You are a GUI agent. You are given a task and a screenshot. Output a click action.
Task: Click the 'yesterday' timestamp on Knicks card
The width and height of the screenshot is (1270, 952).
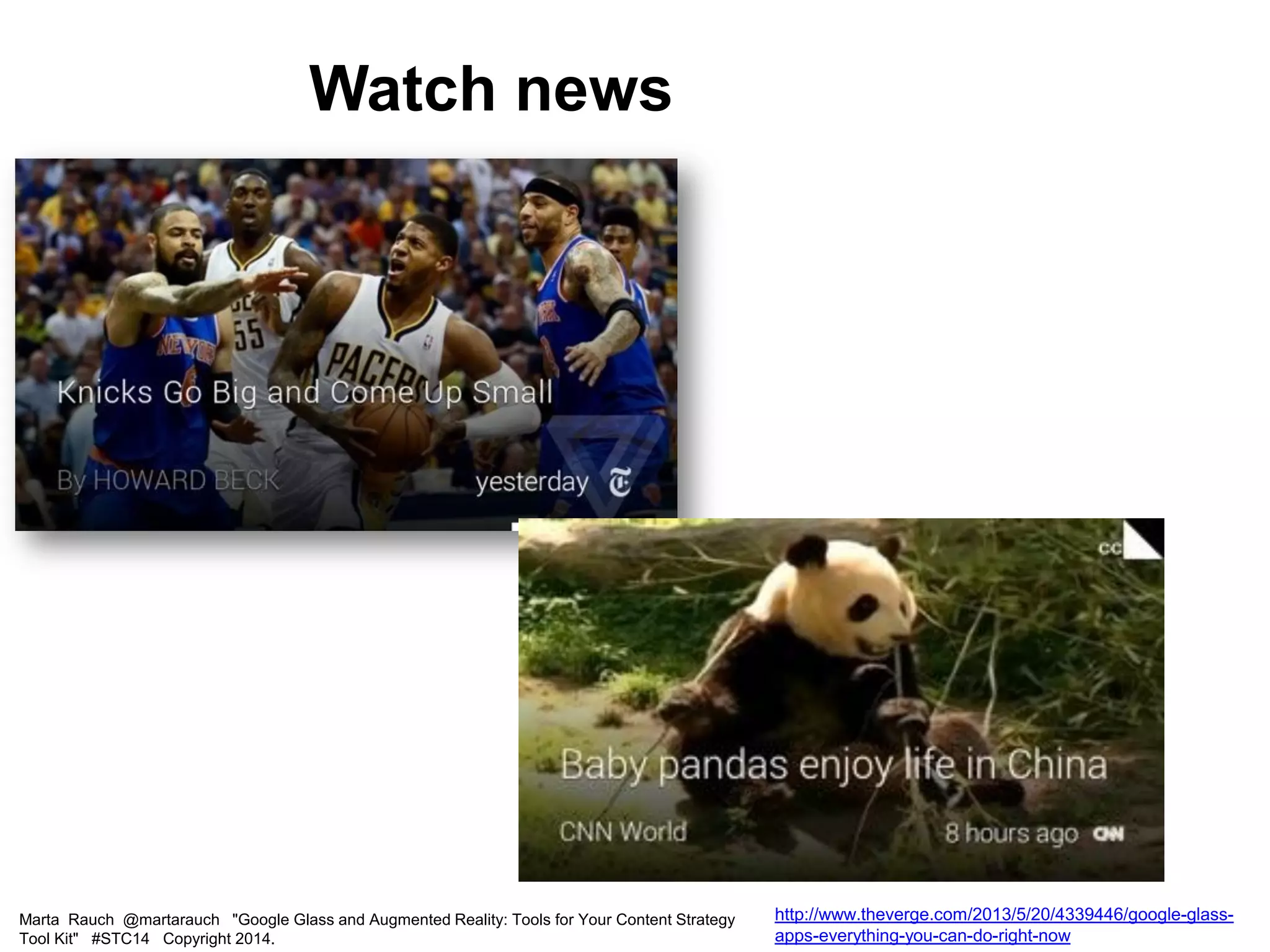[531, 482]
